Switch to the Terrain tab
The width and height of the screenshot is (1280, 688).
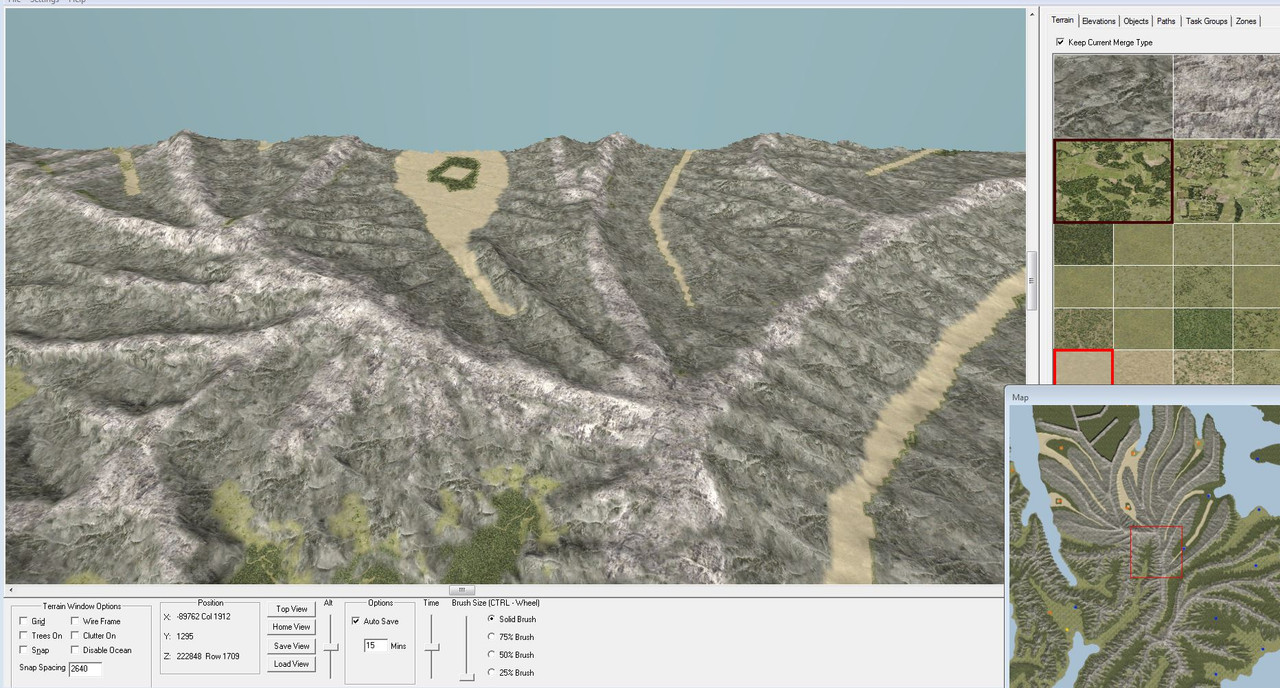(x=1062, y=20)
